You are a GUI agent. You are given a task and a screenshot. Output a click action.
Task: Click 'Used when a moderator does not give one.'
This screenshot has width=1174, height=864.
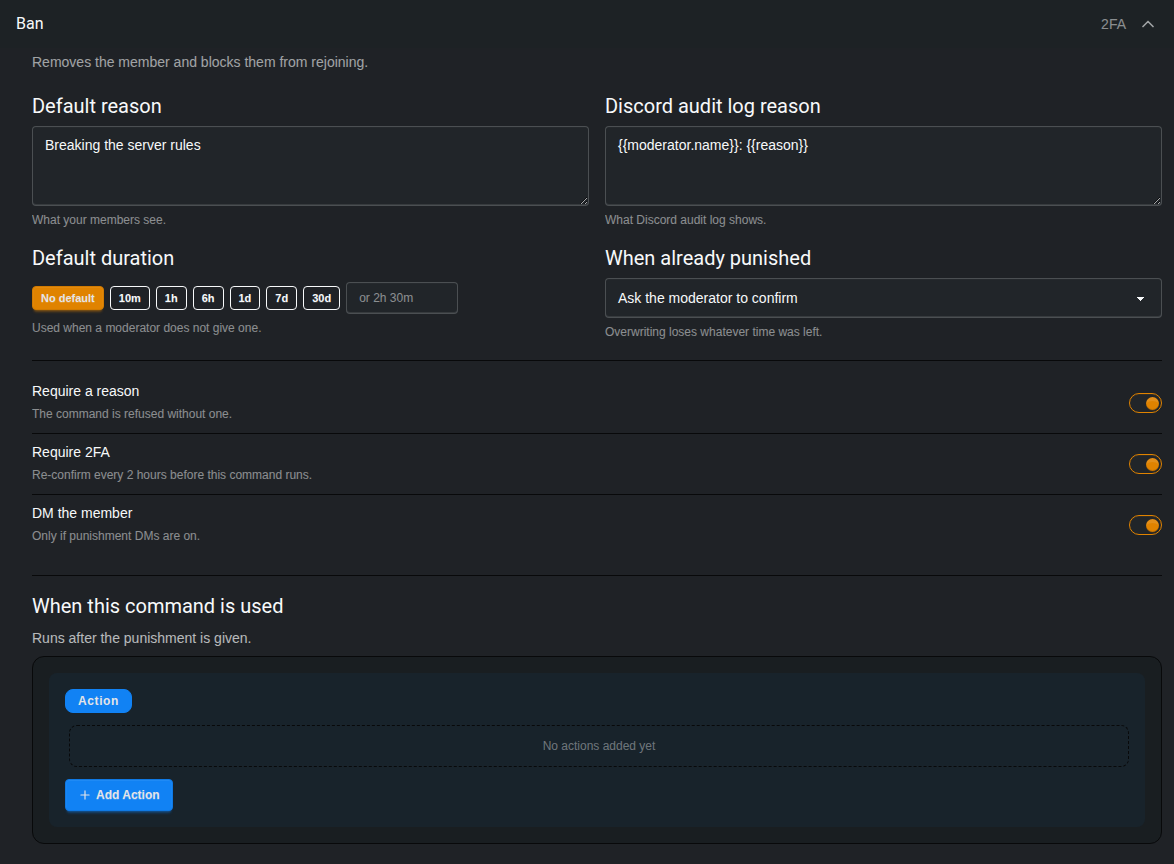[x=147, y=328]
